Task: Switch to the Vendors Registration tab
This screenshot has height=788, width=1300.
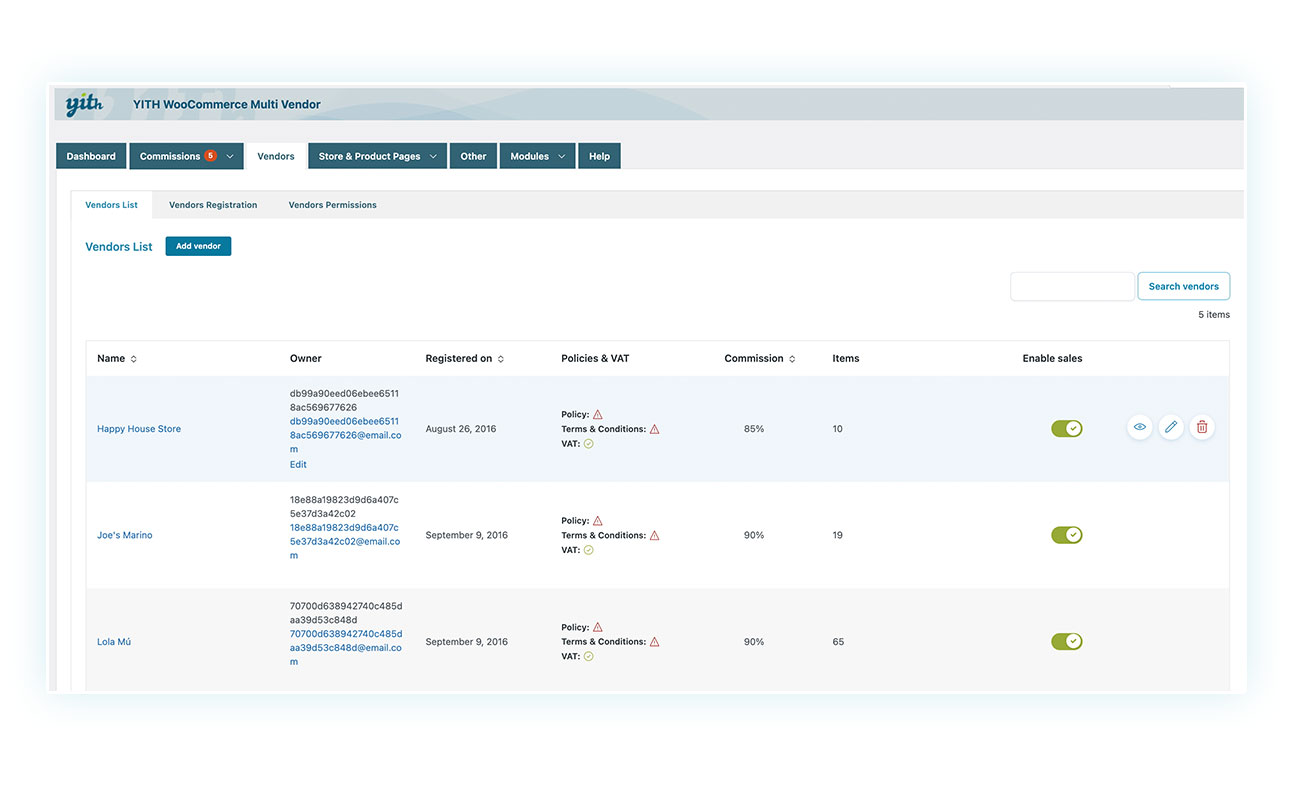Action: point(213,204)
